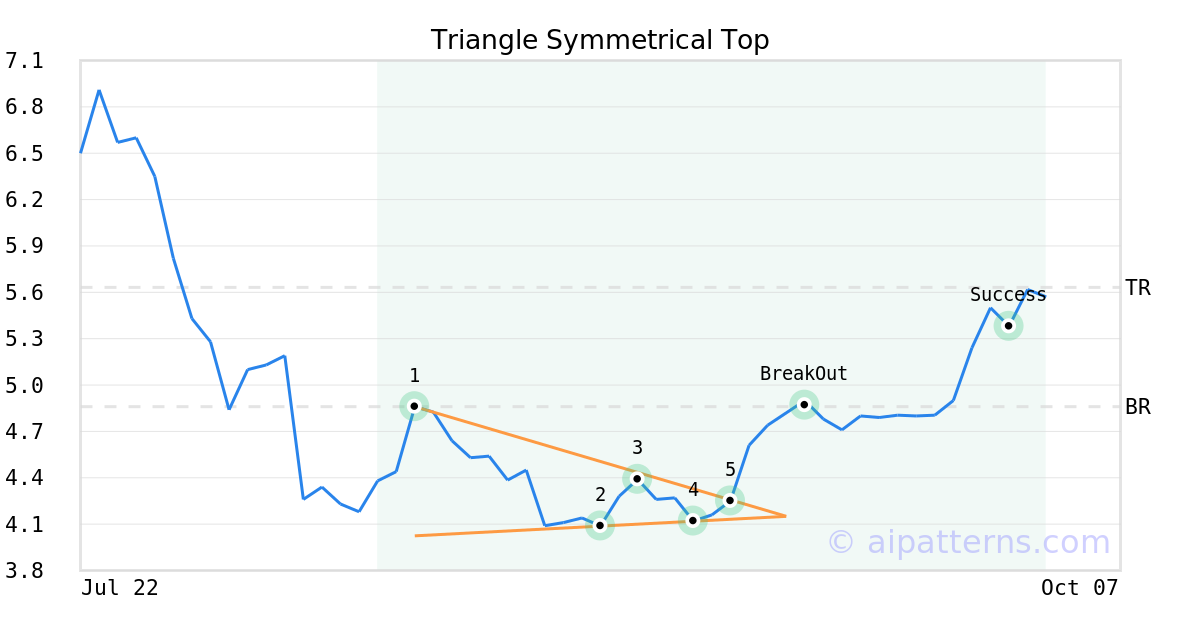Click pattern point 2 marker

click(x=600, y=525)
